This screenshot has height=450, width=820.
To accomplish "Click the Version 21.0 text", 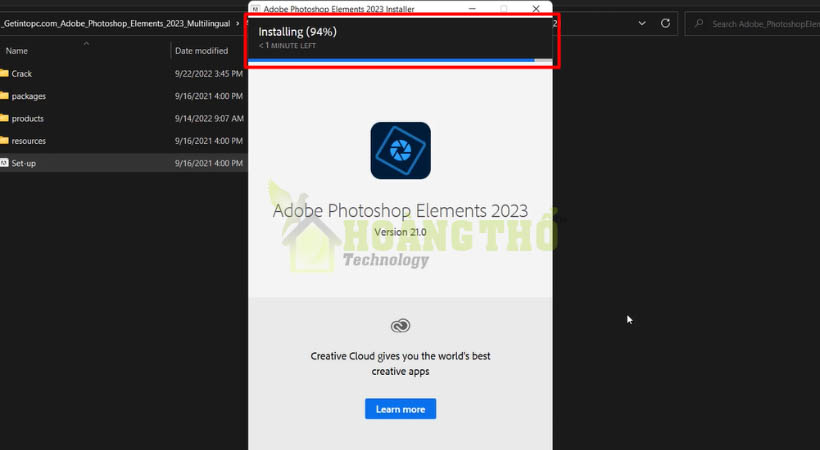I will pyautogui.click(x=400, y=232).
